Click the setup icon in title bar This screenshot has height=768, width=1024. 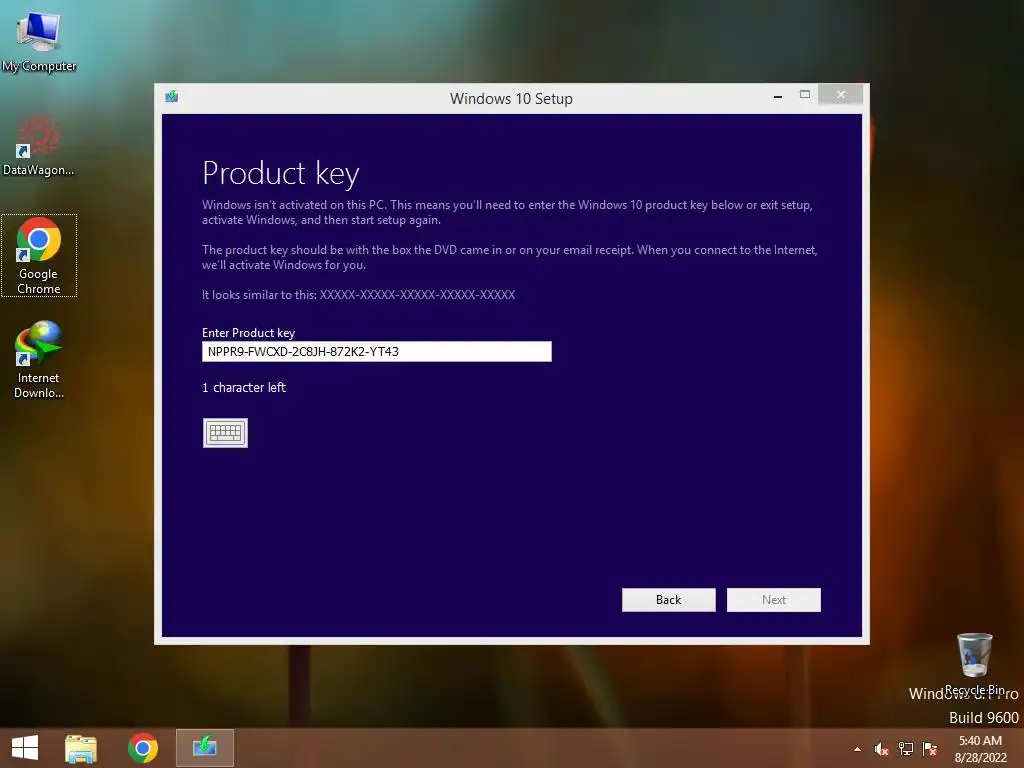point(172,97)
